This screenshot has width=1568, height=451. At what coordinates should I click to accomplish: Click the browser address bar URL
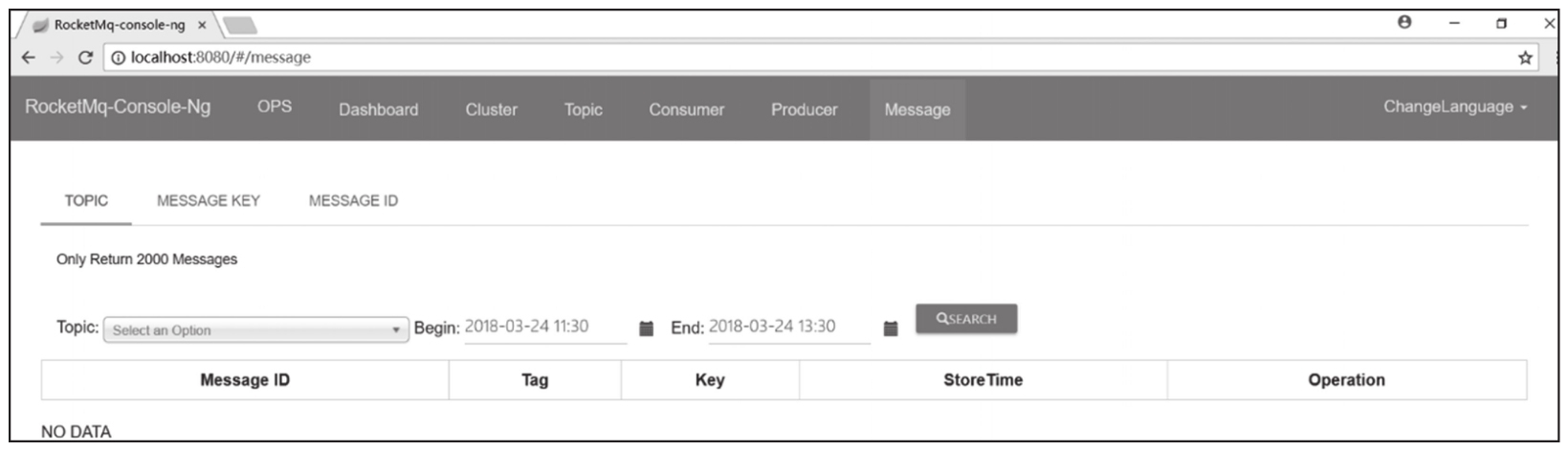point(221,57)
